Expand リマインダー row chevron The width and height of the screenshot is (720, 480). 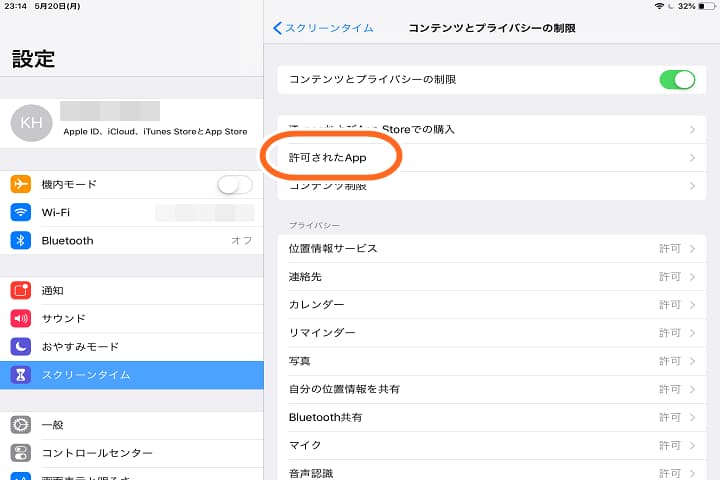(692, 333)
